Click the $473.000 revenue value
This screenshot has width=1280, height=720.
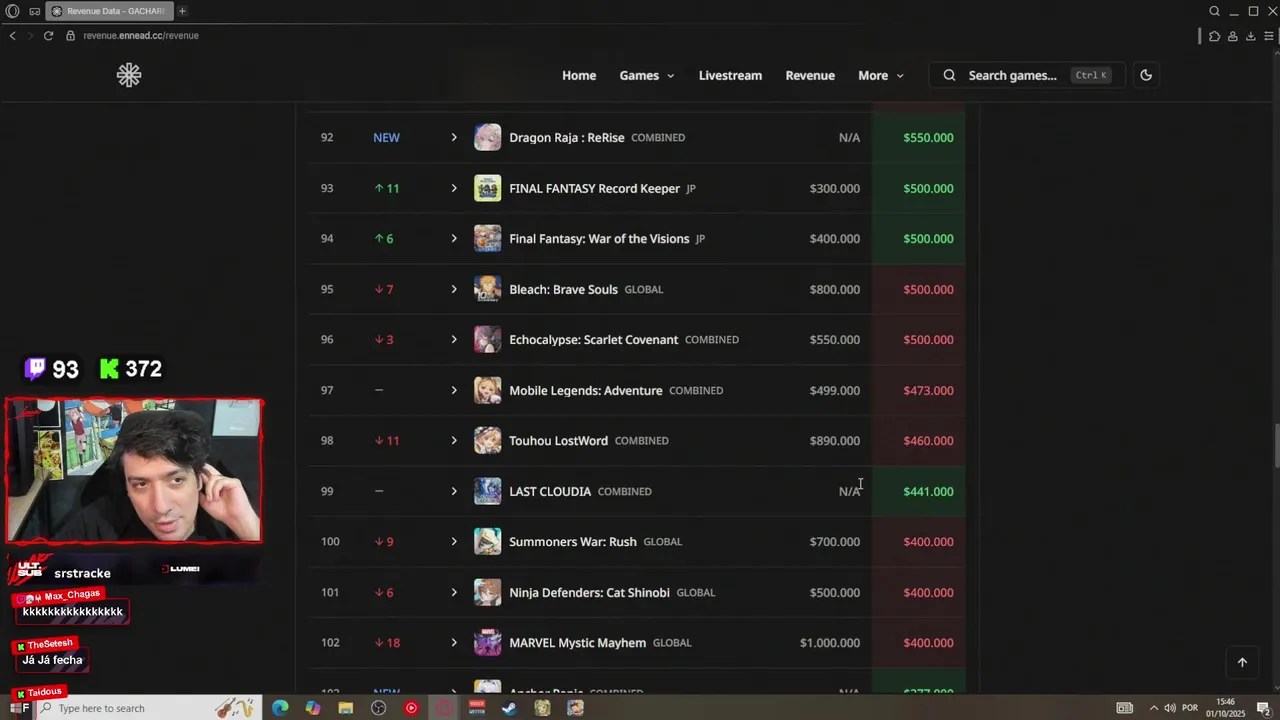928,390
